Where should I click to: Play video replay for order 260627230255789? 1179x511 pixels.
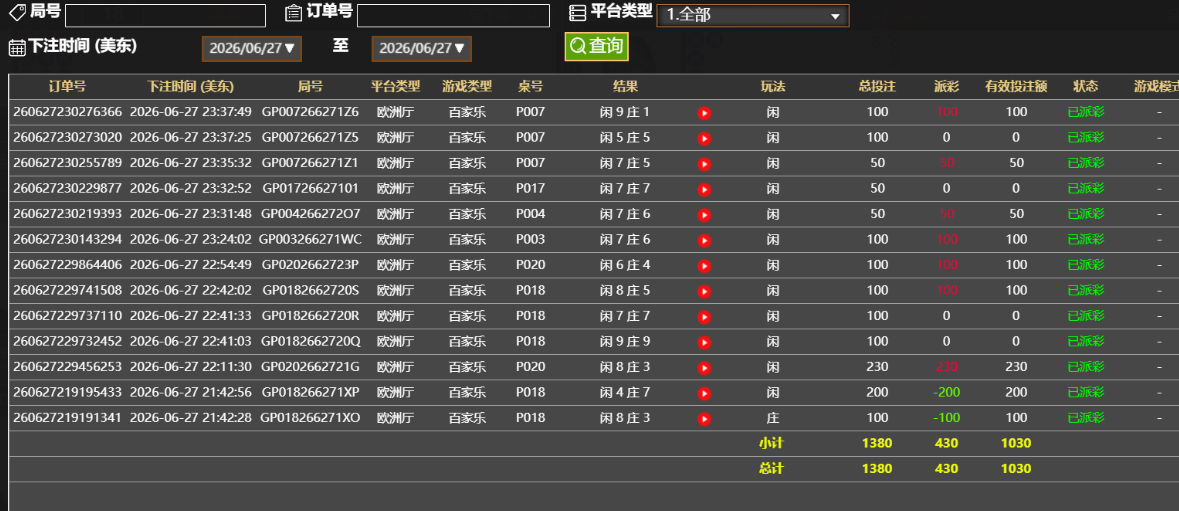[704, 164]
